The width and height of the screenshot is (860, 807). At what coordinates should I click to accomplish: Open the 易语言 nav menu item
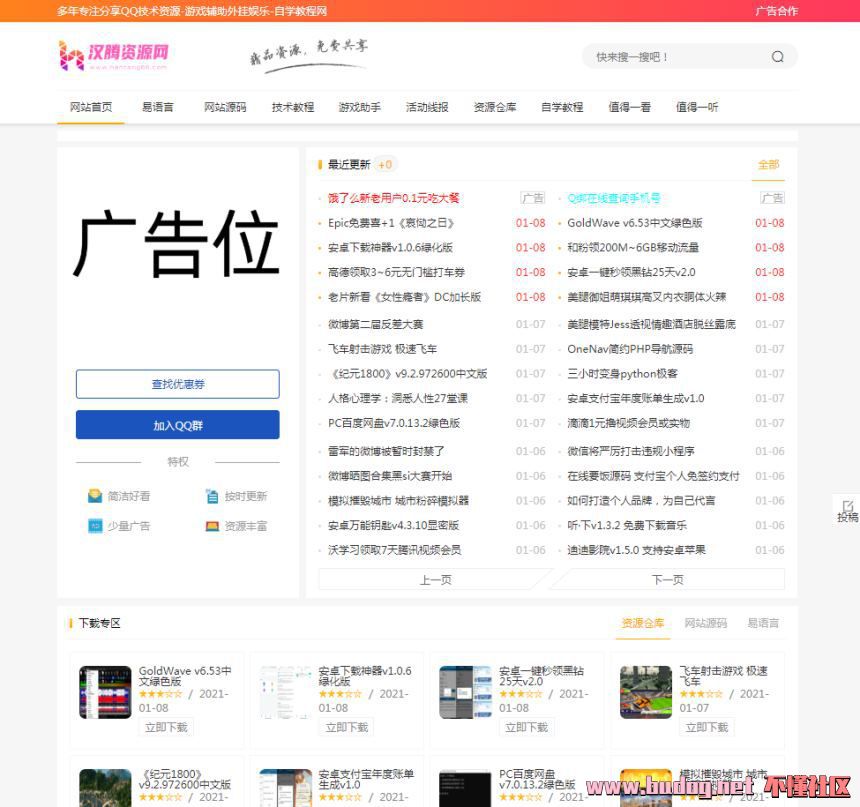(158, 107)
